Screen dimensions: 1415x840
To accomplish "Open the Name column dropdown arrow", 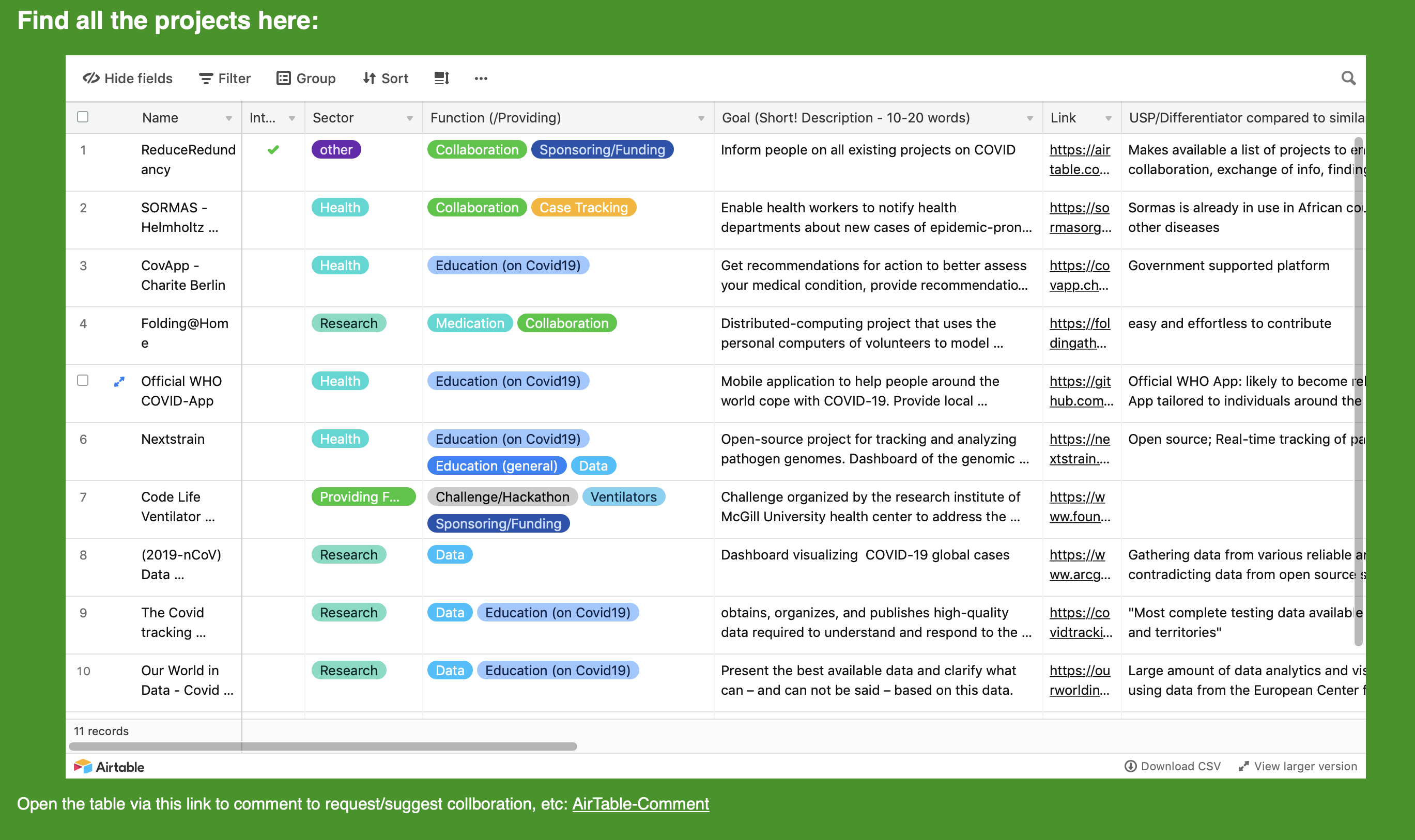I will [x=229, y=118].
